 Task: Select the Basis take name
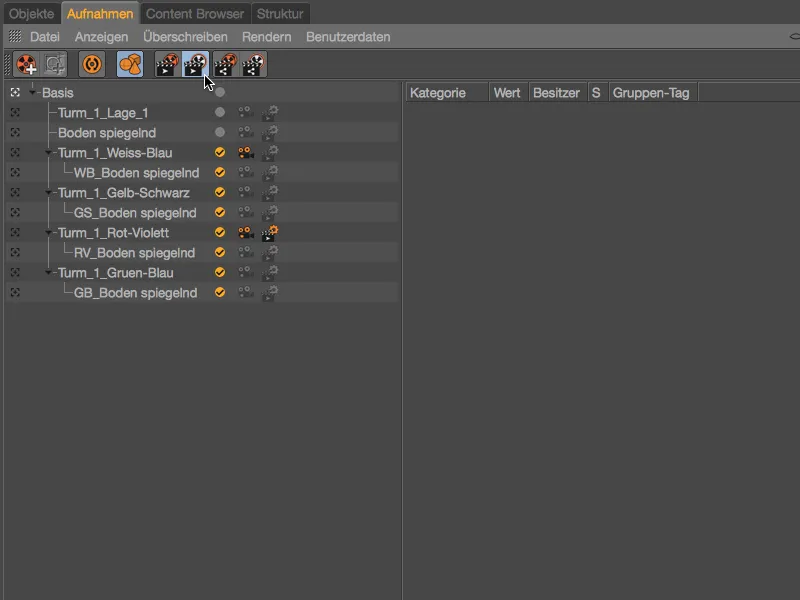(58, 93)
